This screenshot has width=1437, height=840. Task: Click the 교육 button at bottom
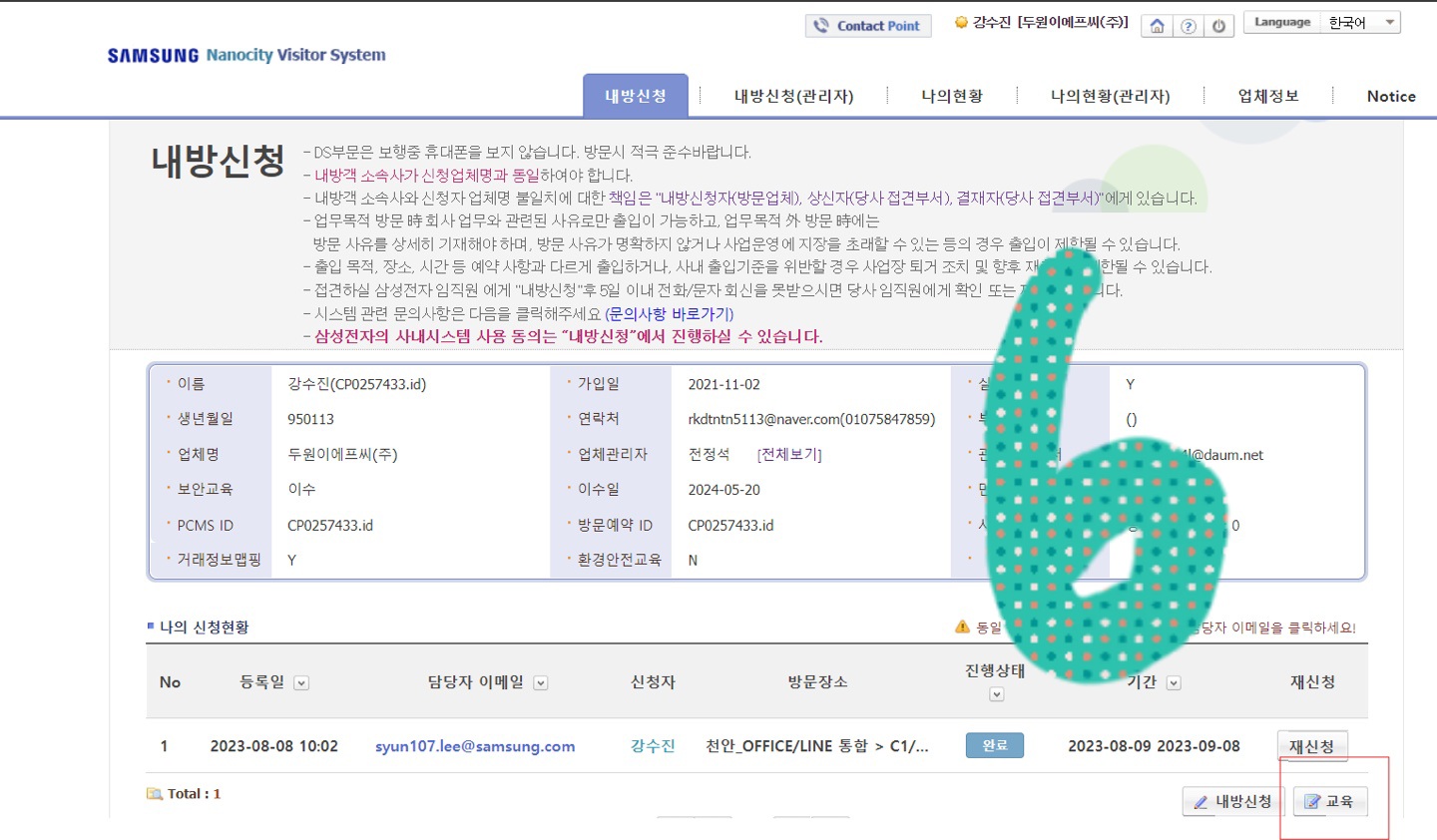1330,801
